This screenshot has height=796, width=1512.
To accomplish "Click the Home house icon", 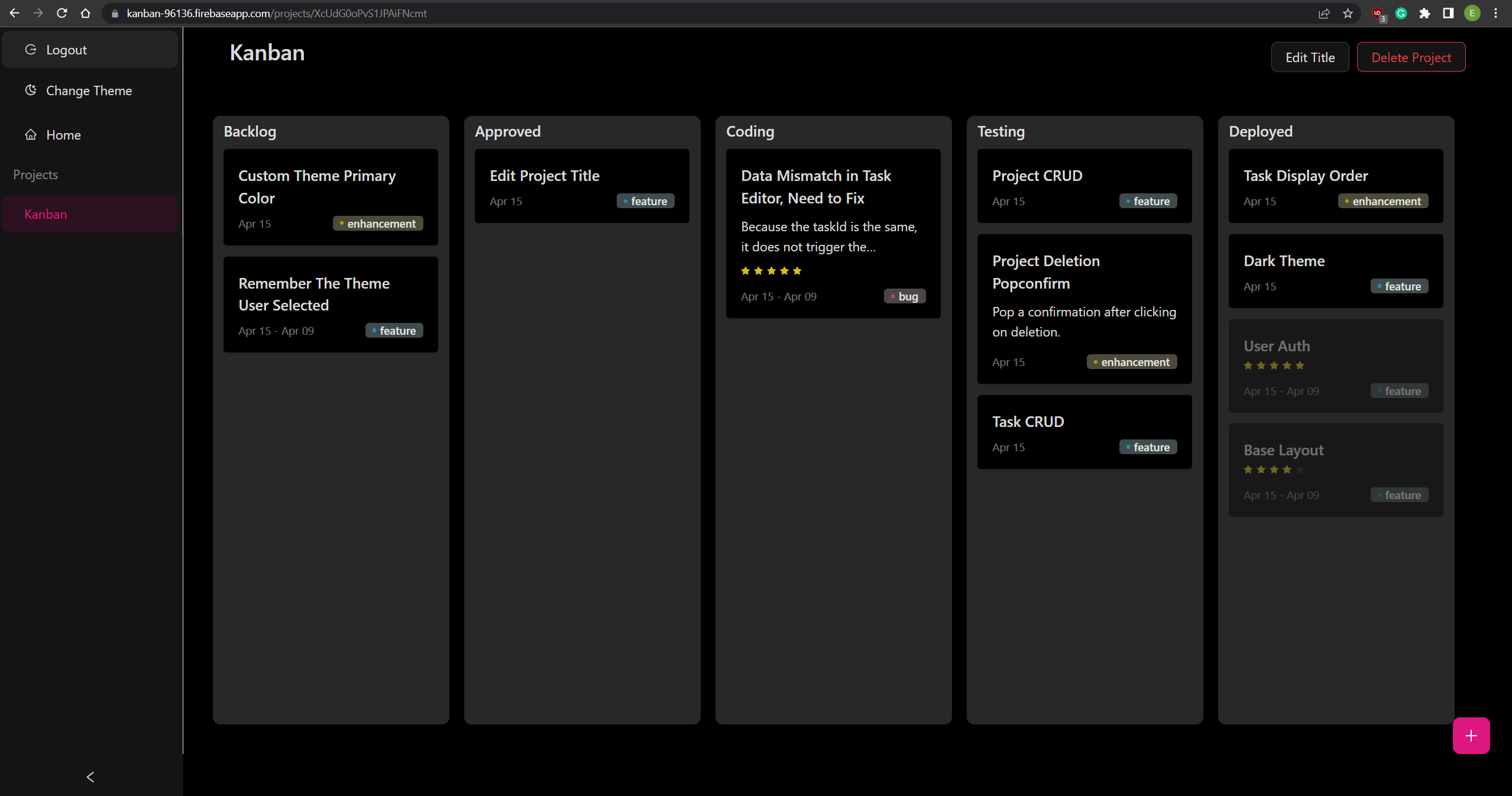I will click(x=31, y=135).
